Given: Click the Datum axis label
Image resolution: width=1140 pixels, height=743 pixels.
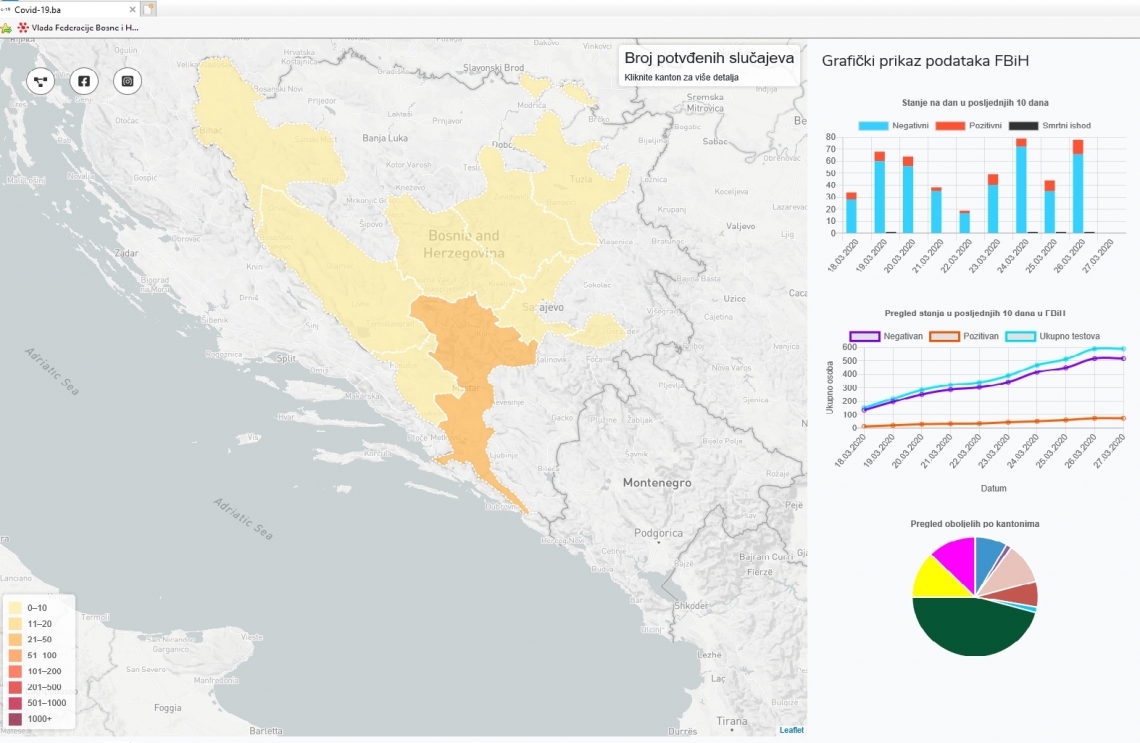Looking at the screenshot, I should coord(993,489).
